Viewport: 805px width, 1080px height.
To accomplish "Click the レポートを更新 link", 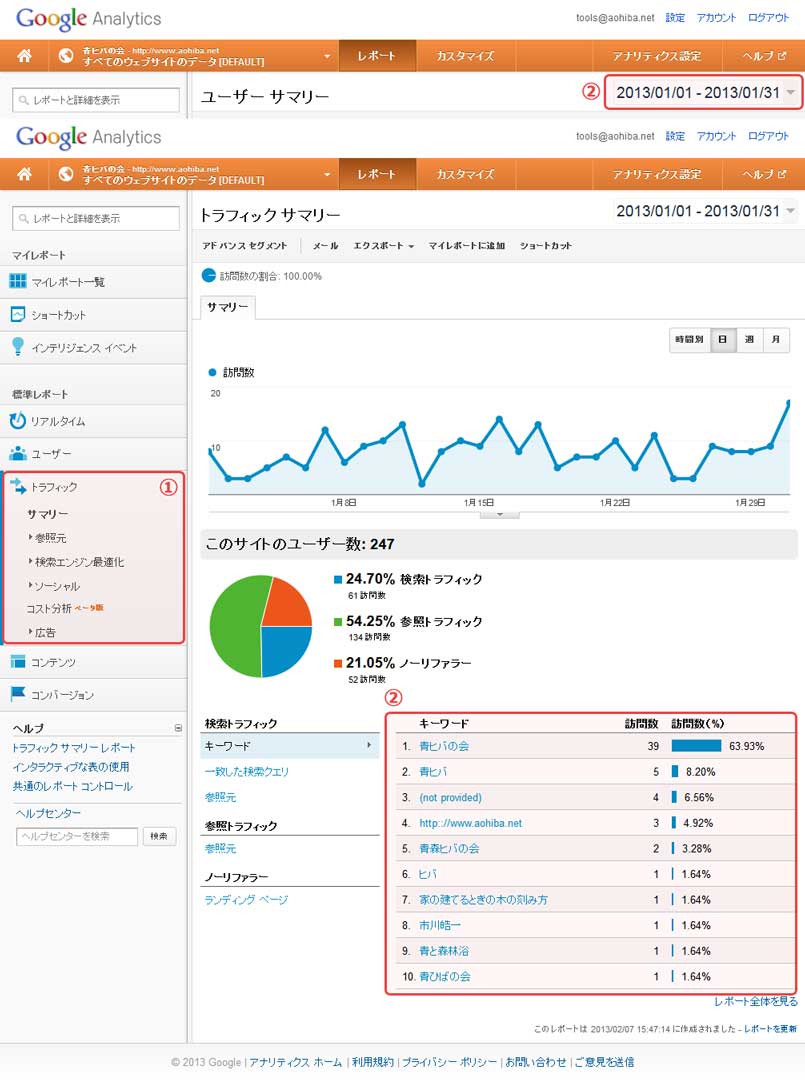I will coord(770,1028).
